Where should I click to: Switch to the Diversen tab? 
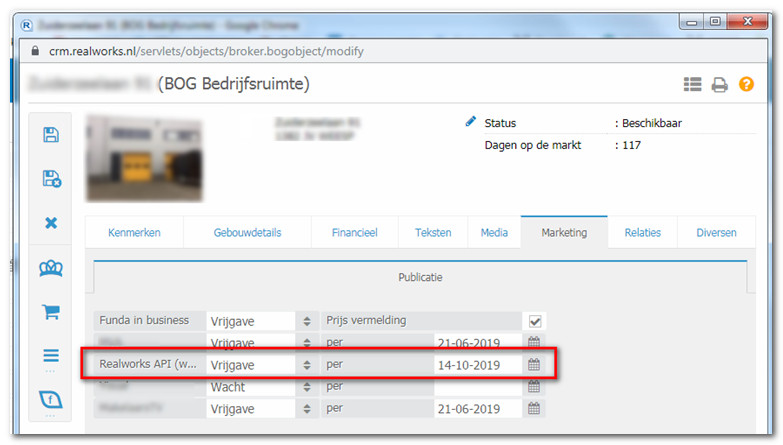pos(716,232)
